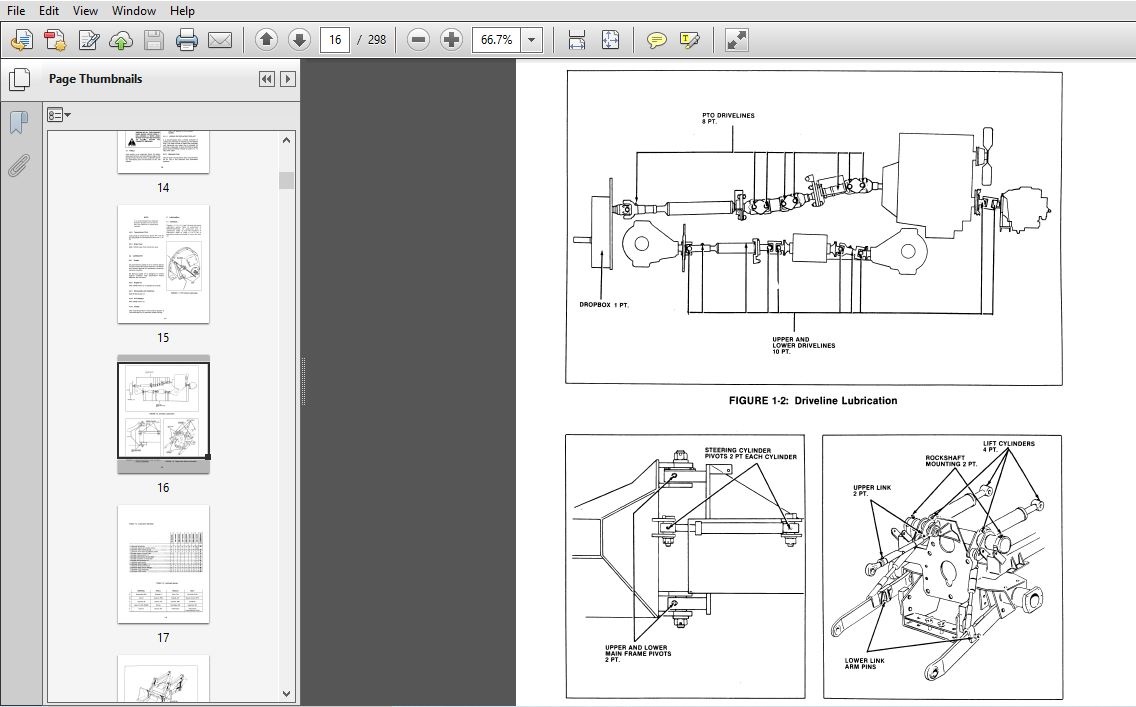This screenshot has height=707, width=1136.
Task: Click the thumbnail panel scrollbar handle
Action: point(287,180)
